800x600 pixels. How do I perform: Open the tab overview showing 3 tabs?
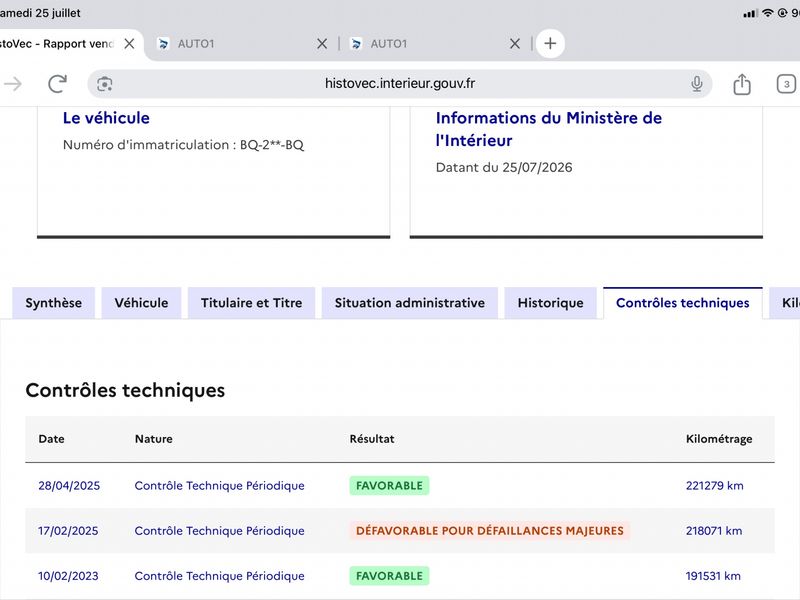[x=786, y=84]
